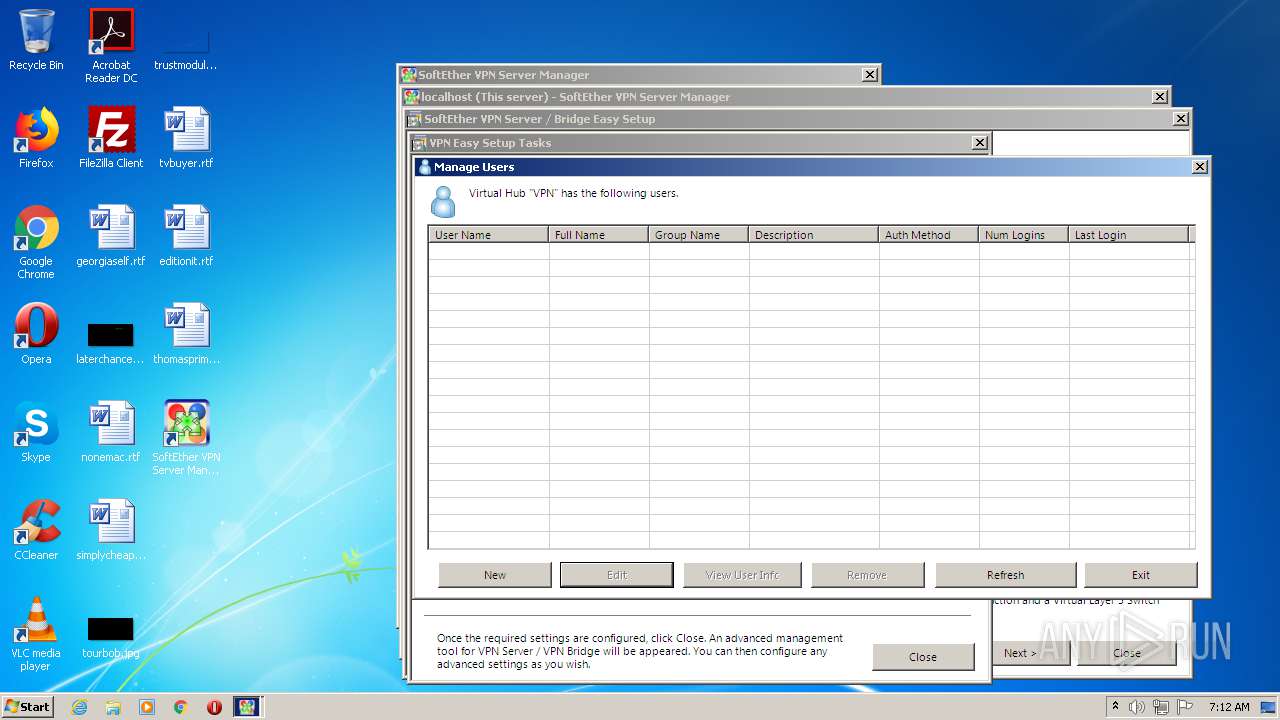Image resolution: width=1280 pixels, height=720 pixels.
Task: Show hidden tray icons arrow
Action: pos(1115,707)
